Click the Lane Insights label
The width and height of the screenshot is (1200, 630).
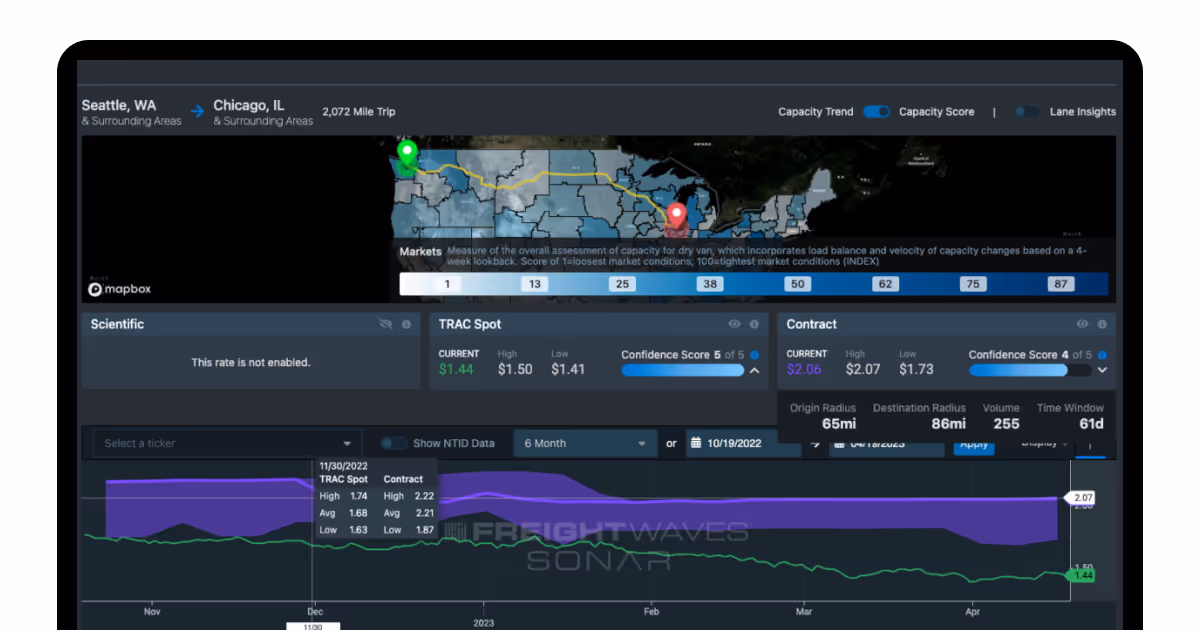click(x=1083, y=112)
